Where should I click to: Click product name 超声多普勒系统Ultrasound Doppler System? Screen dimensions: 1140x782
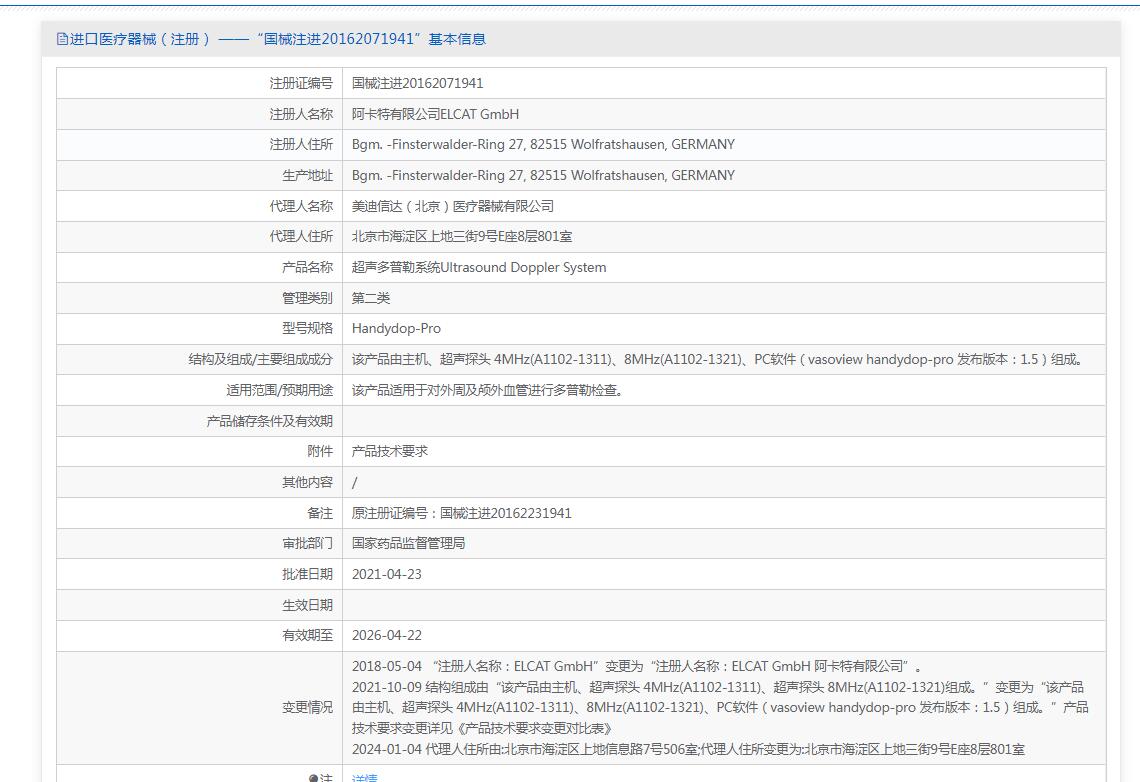[x=479, y=267]
